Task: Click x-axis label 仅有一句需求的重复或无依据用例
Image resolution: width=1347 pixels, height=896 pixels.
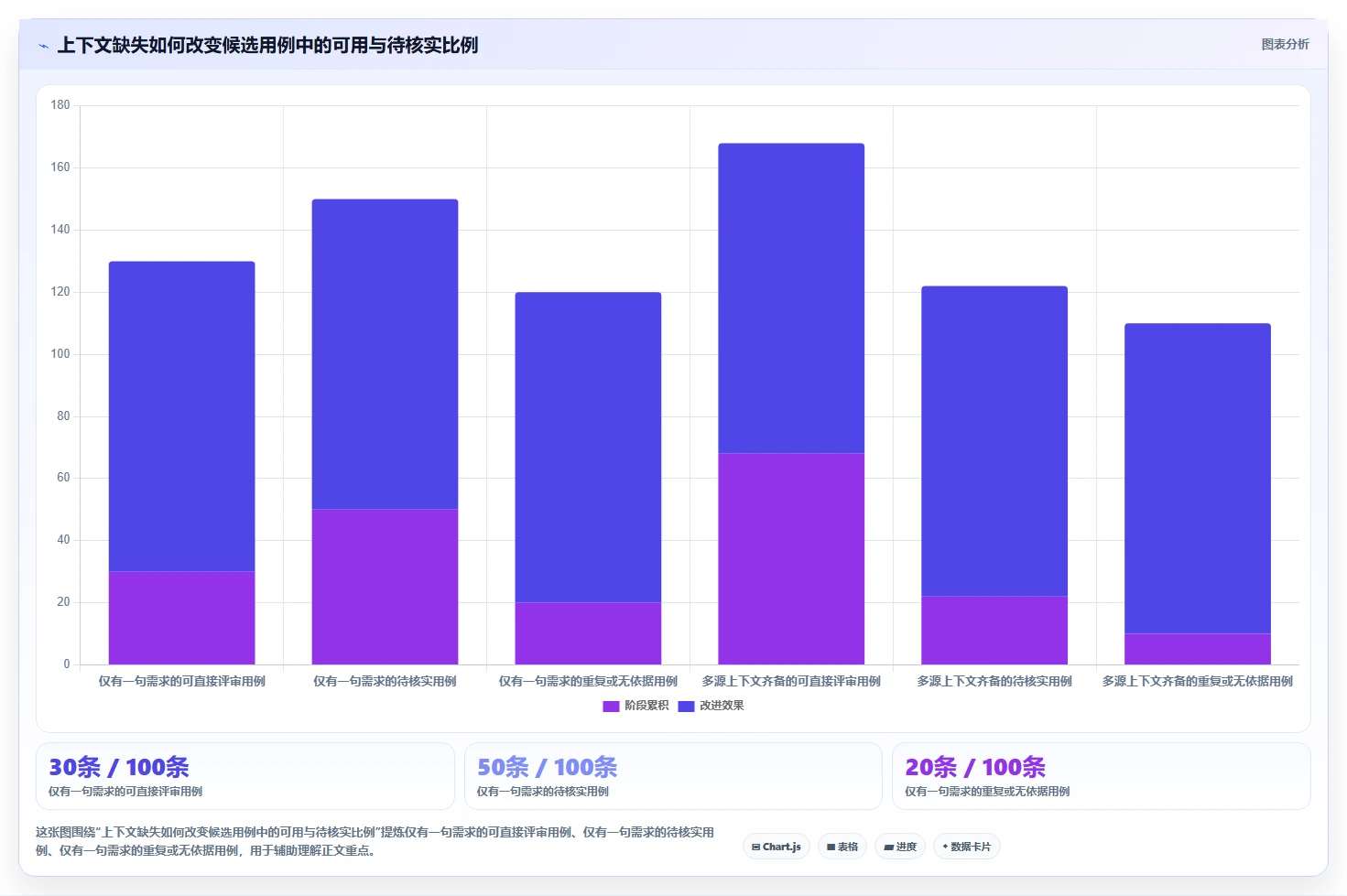Action: pos(588,681)
